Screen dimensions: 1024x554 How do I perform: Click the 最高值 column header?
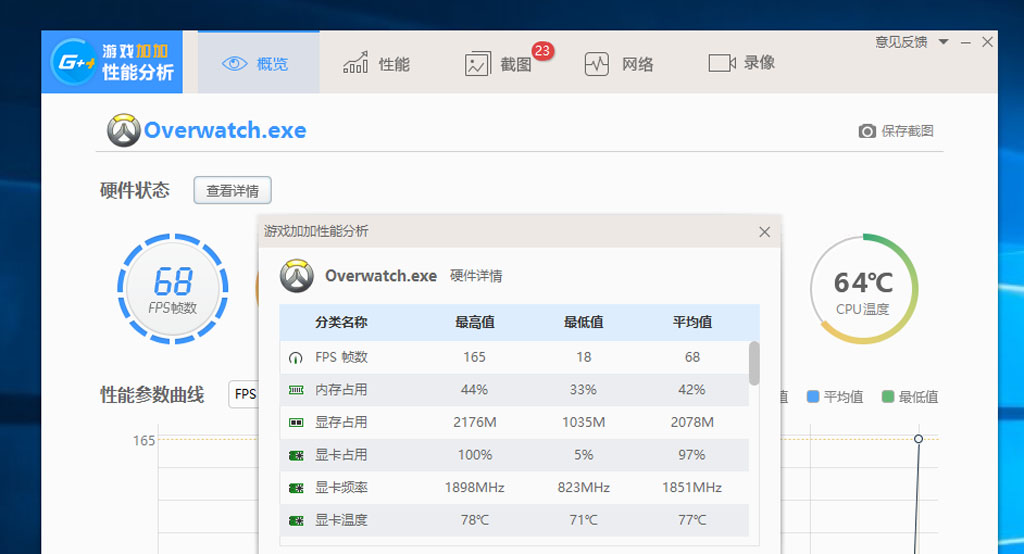click(x=475, y=322)
